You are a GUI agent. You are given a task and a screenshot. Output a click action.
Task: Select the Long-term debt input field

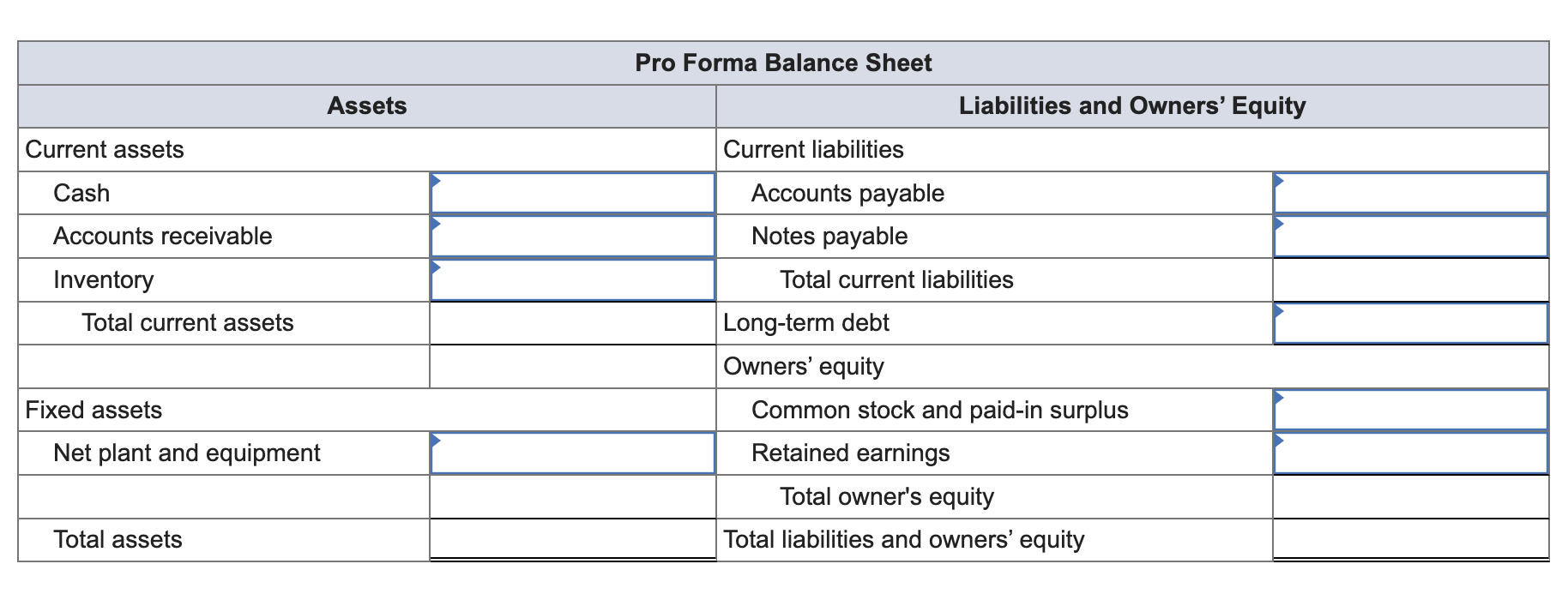click(x=1411, y=323)
